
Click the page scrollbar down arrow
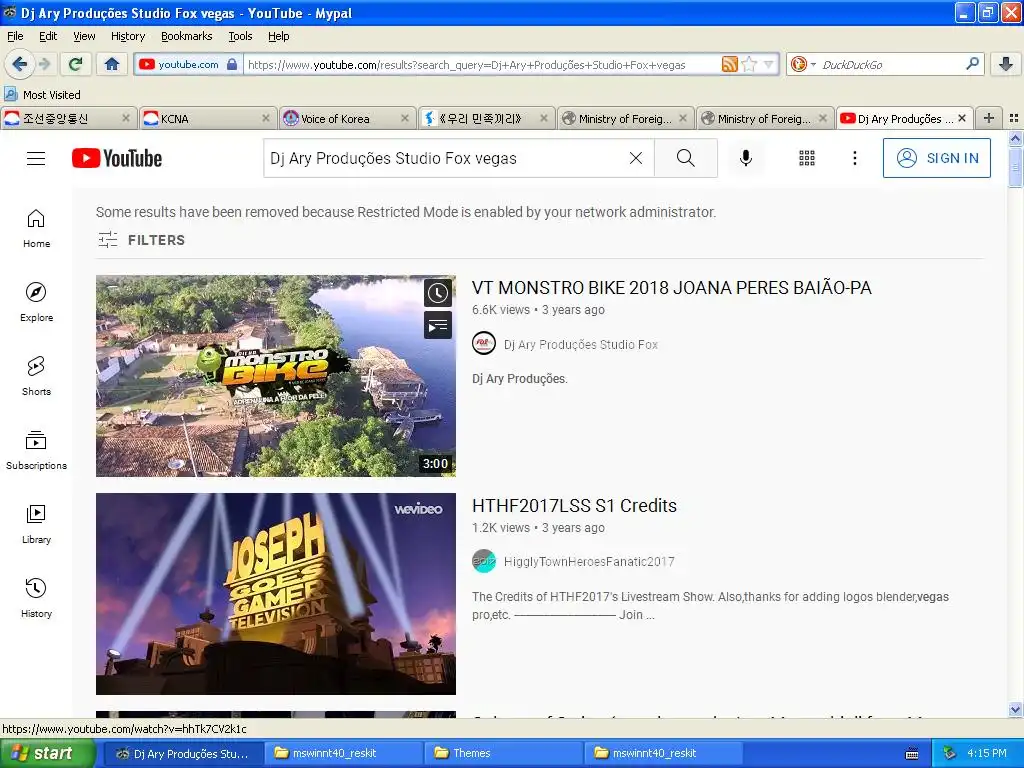coord(1015,709)
